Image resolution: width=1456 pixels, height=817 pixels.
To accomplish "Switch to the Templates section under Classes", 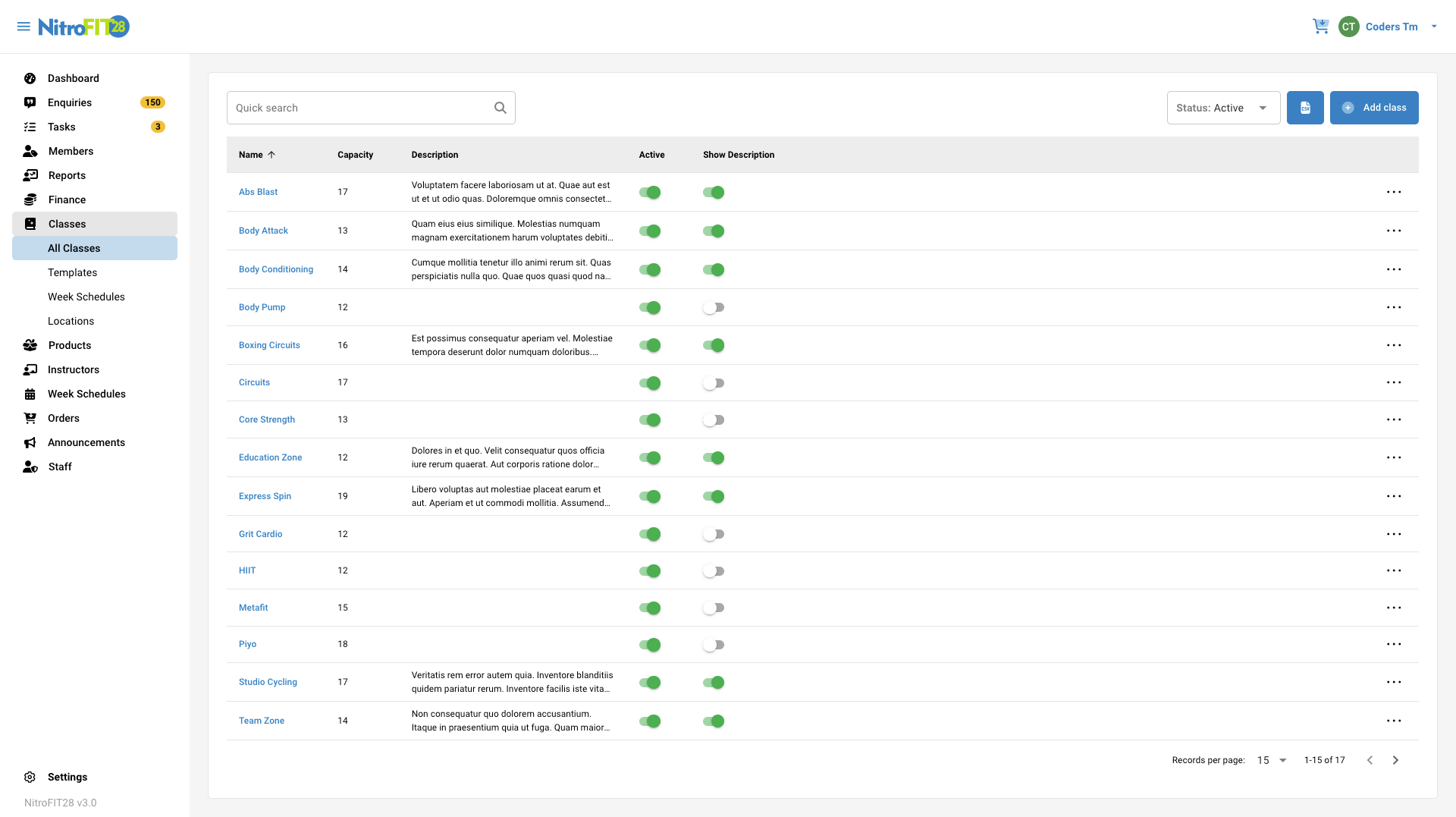I will pyautogui.click(x=72, y=272).
